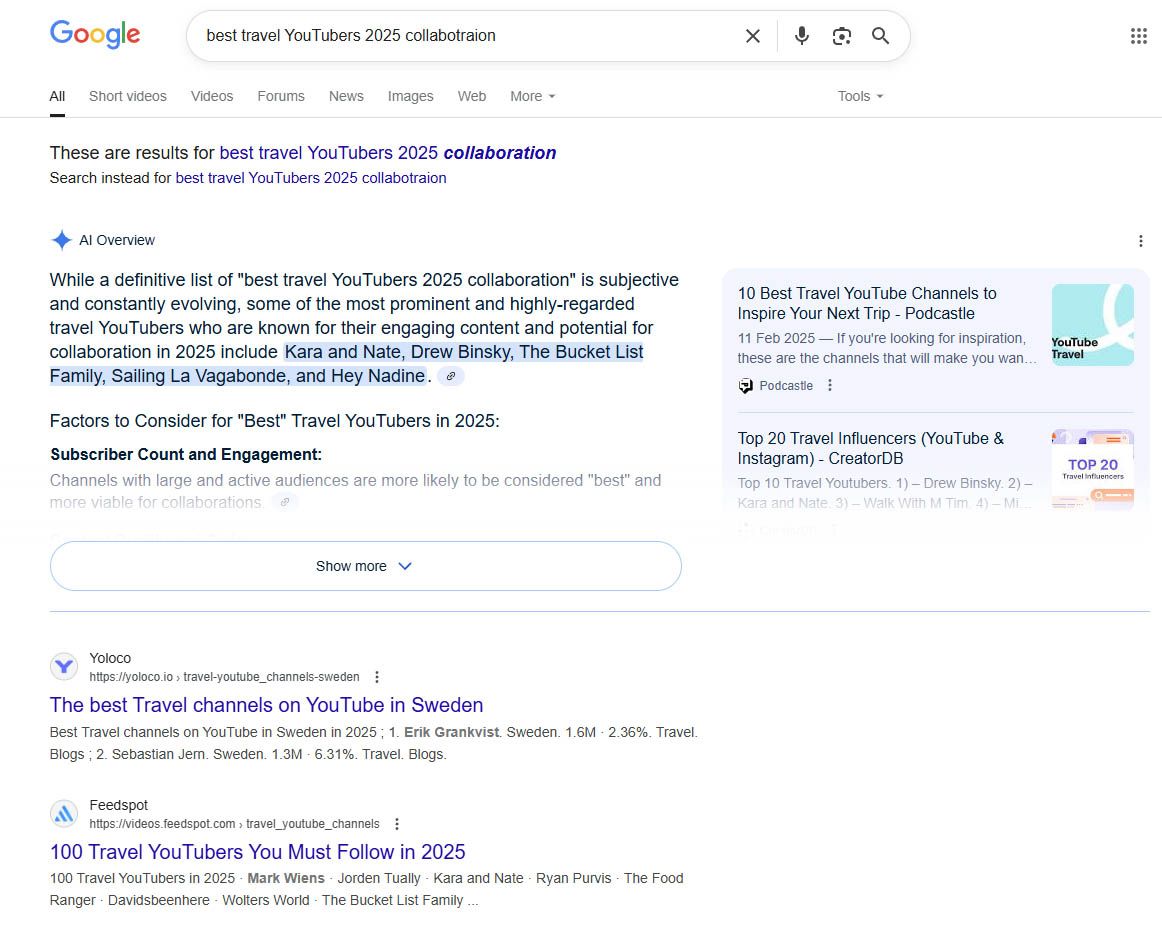This screenshot has width=1162, height=925.
Task: Select the All tab
Action: point(57,96)
